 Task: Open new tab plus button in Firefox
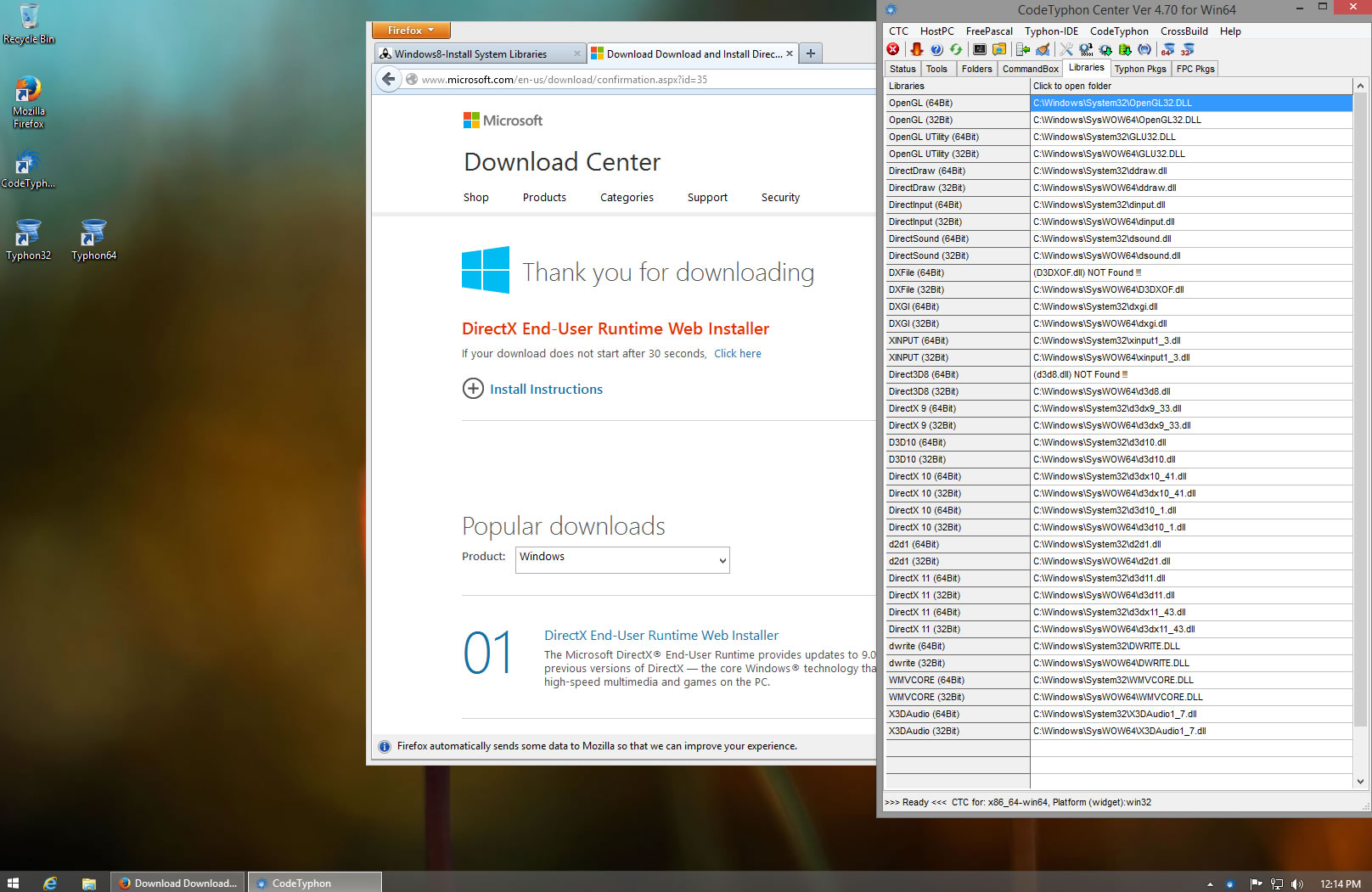click(811, 53)
